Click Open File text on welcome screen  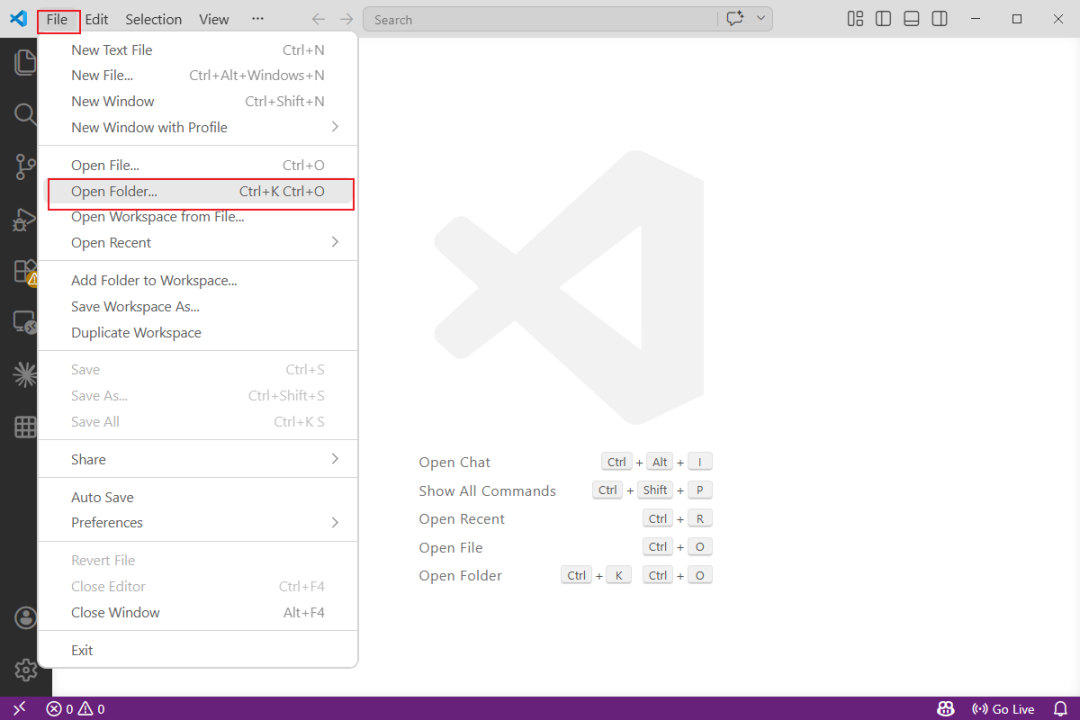pos(450,548)
